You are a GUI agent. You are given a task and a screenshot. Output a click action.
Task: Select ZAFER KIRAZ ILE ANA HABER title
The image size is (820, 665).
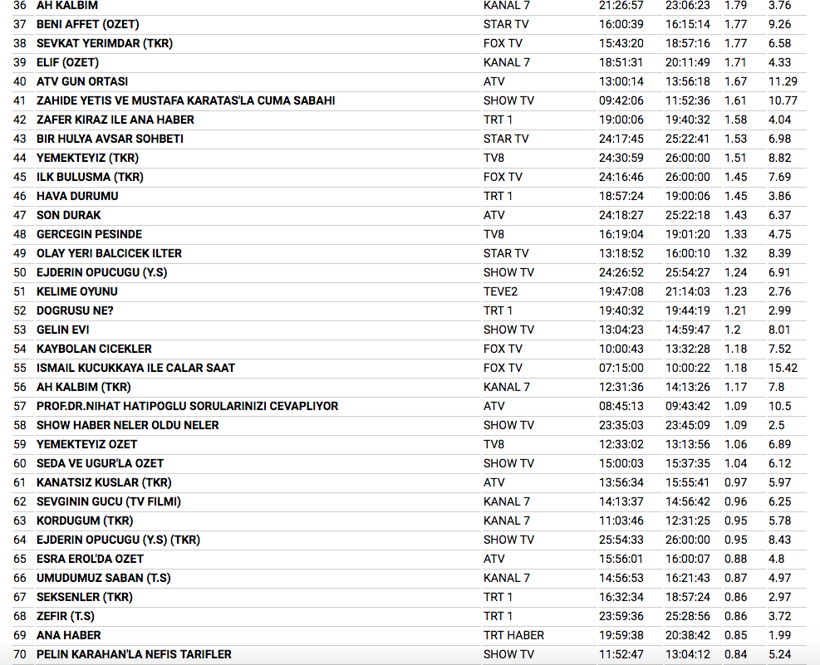point(115,120)
